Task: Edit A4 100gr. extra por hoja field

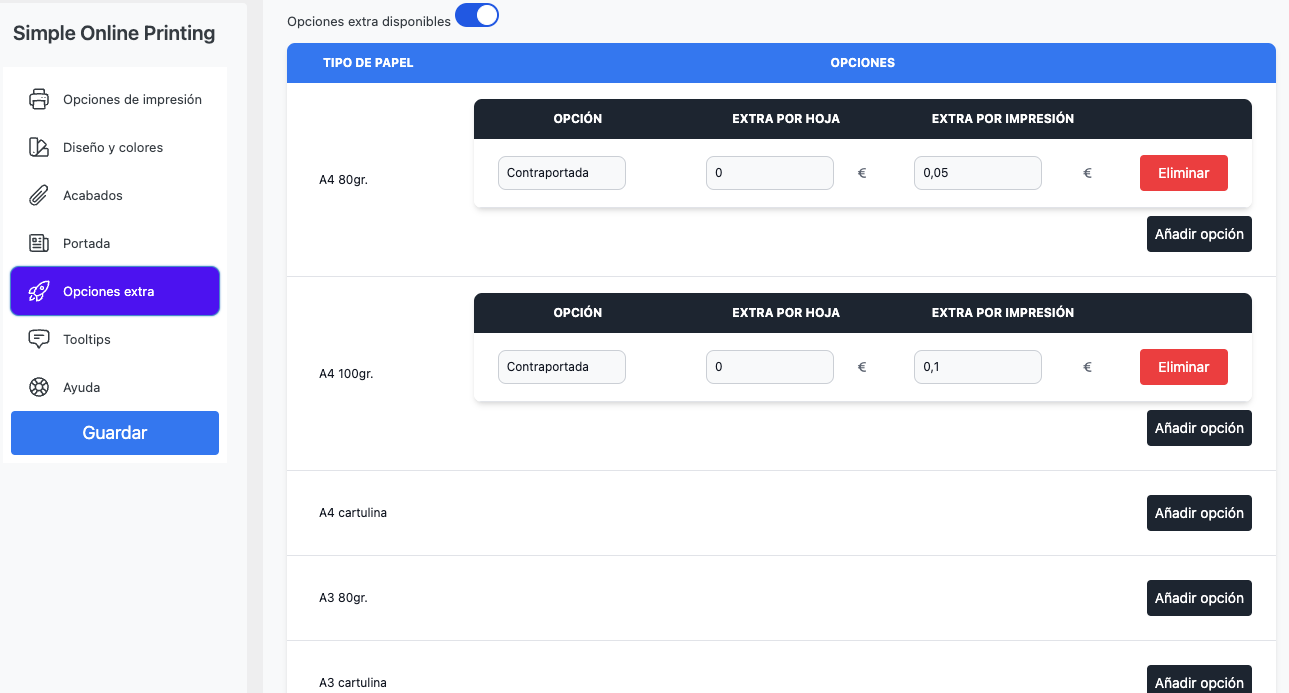Action: tap(770, 367)
